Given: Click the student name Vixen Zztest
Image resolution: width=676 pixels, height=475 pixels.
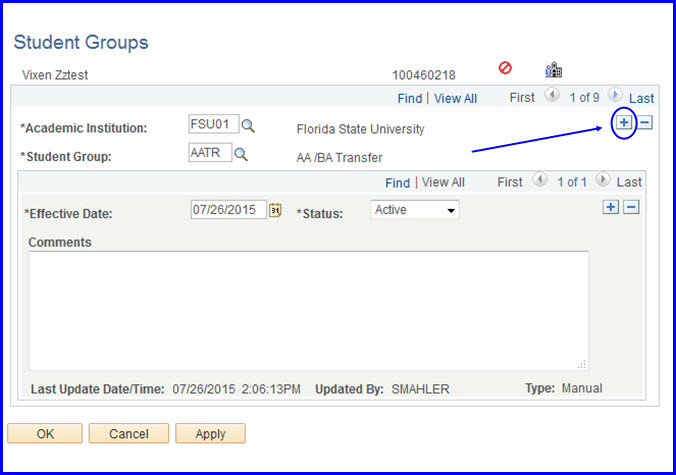Looking at the screenshot, I should [55, 75].
